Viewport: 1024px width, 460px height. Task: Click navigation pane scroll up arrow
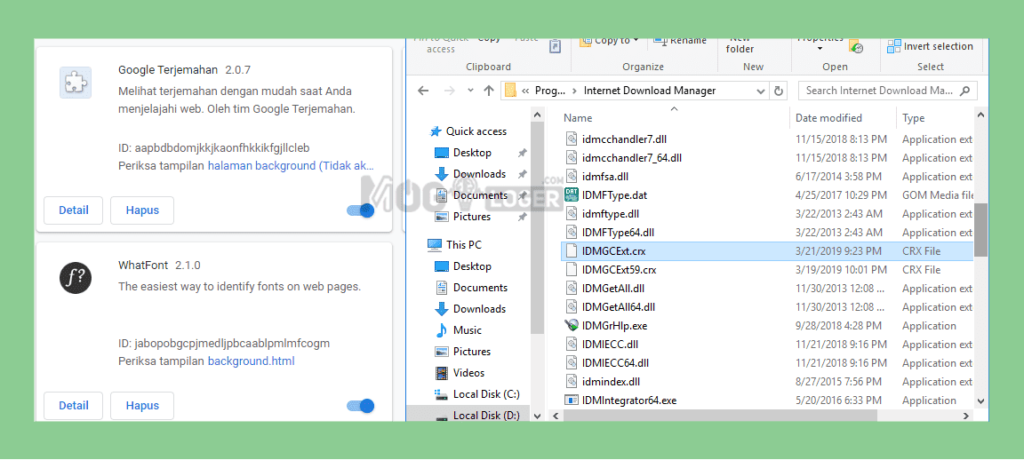[x=537, y=114]
